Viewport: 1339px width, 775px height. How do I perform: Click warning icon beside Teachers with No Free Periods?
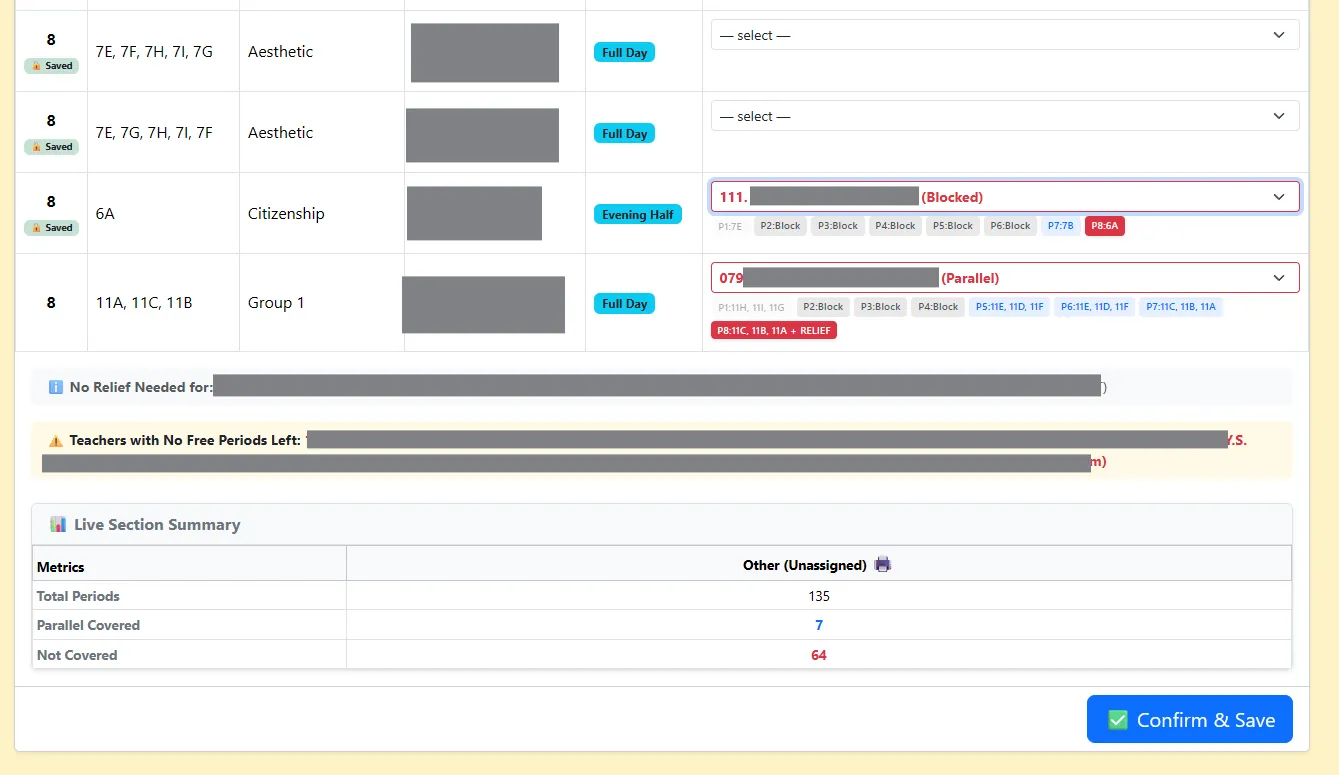pyautogui.click(x=56, y=440)
